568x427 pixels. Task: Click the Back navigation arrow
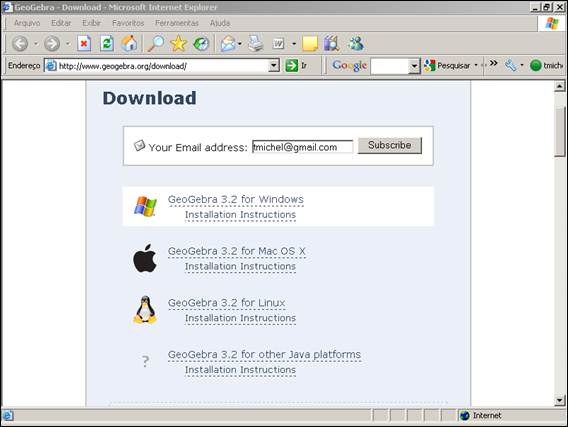[20, 43]
